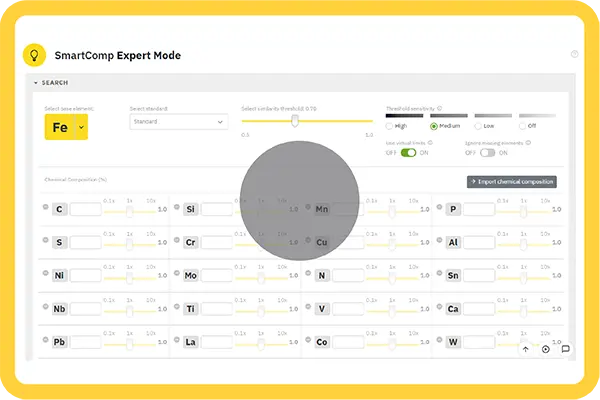
Task: Click the info icon next to Threshold sensitivity
Action: (439, 107)
